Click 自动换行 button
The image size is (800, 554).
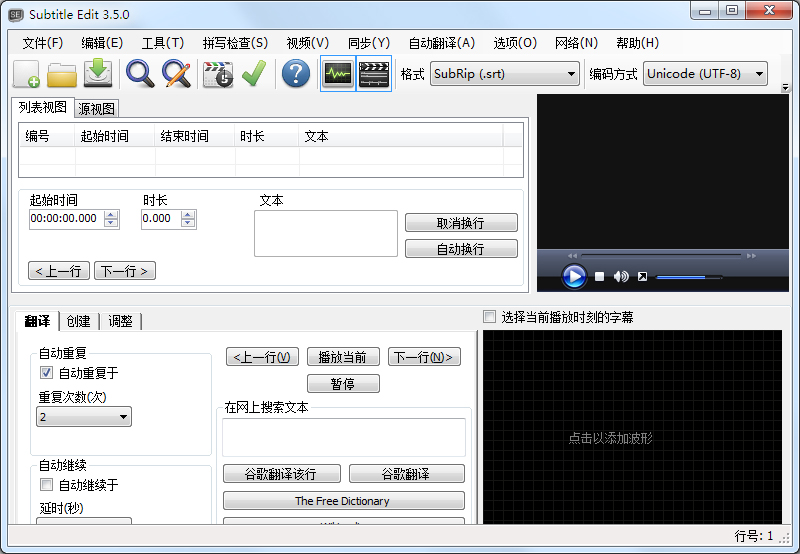point(461,249)
